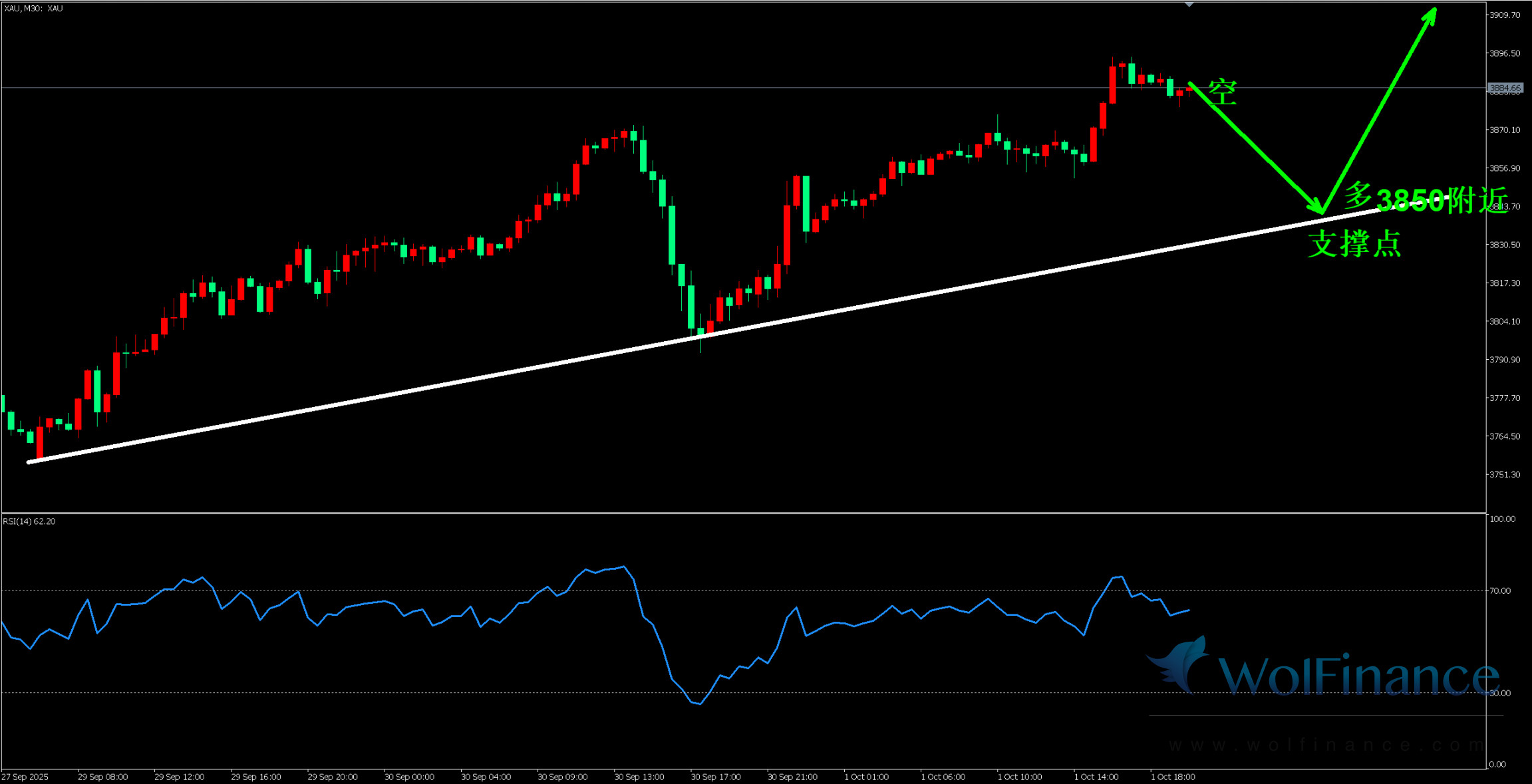The width and height of the screenshot is (1532, 784).
Task: Click the 3909.70 price scale label
Action: tap(1505, 15)
